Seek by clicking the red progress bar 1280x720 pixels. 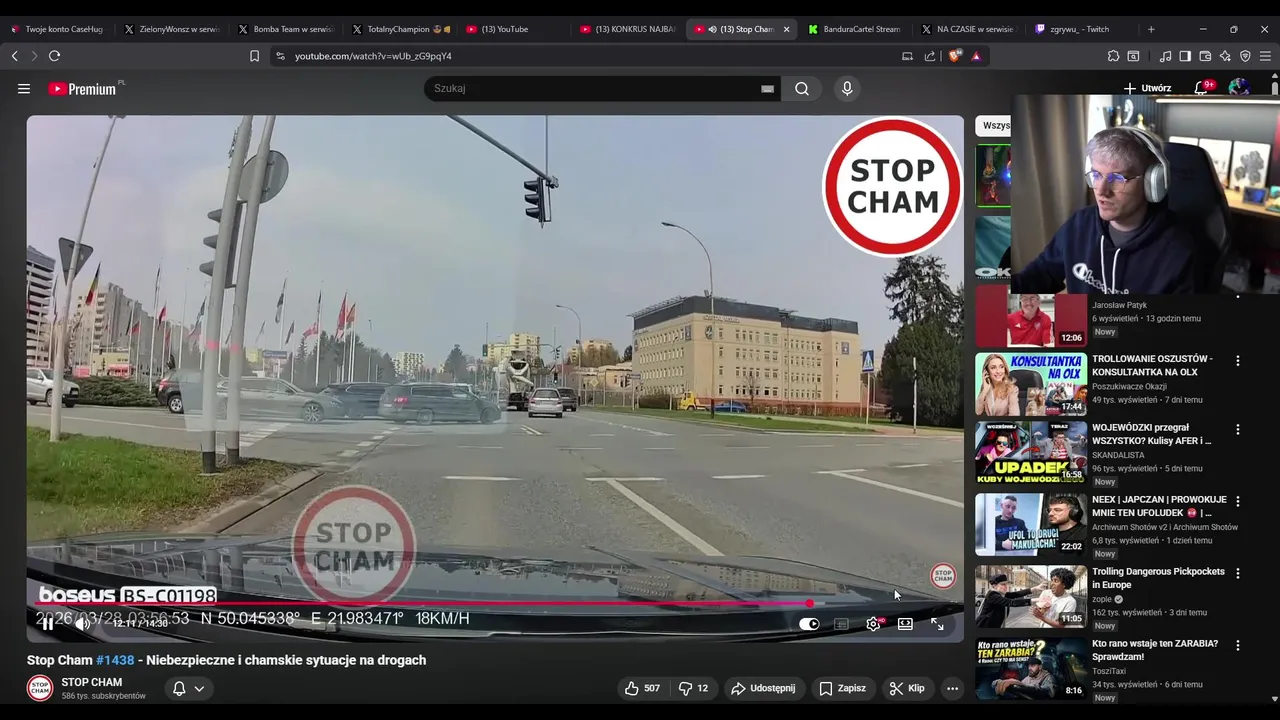pos(495,604)
